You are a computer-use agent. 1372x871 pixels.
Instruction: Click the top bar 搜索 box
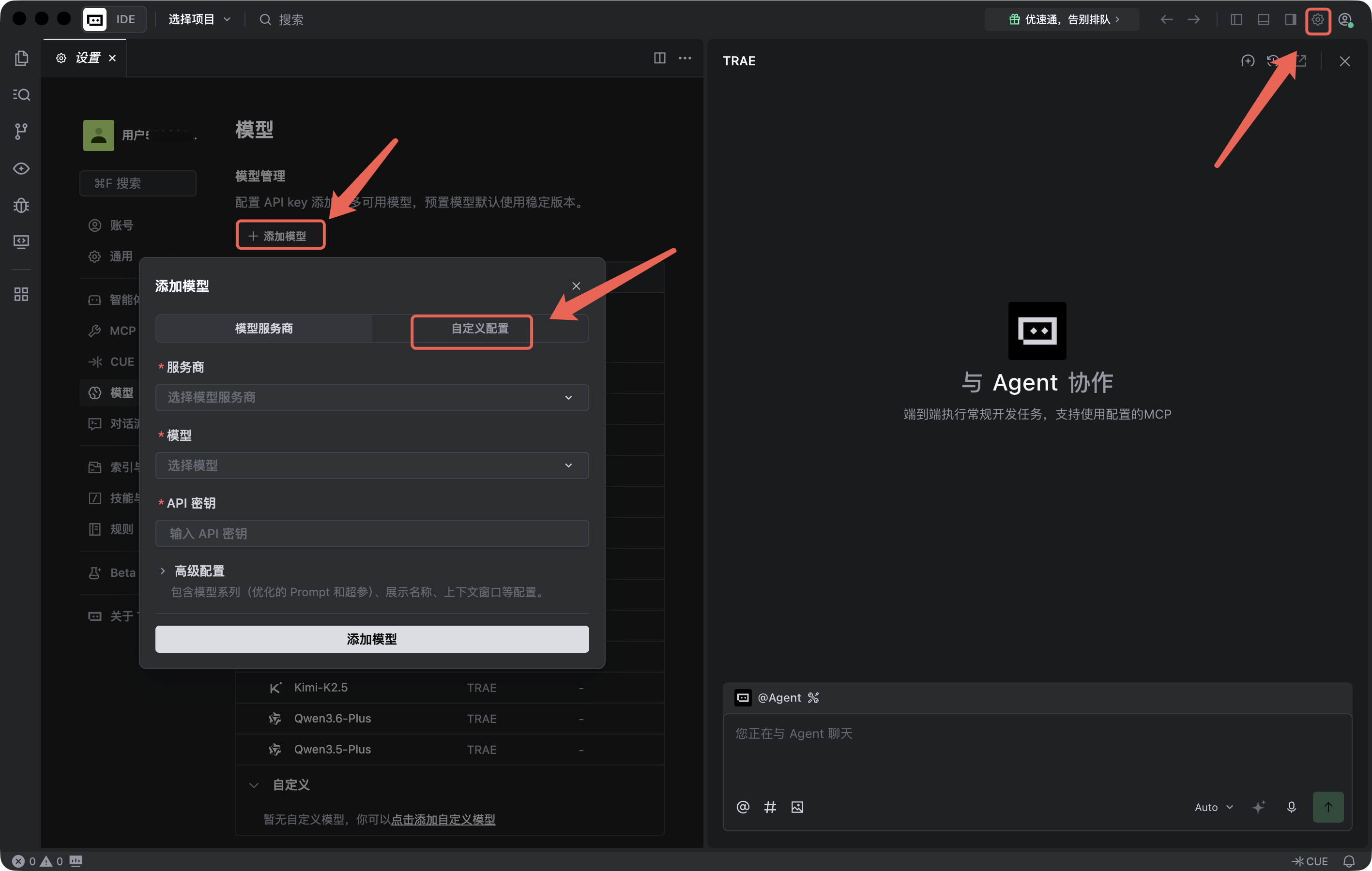click(281, 19)
